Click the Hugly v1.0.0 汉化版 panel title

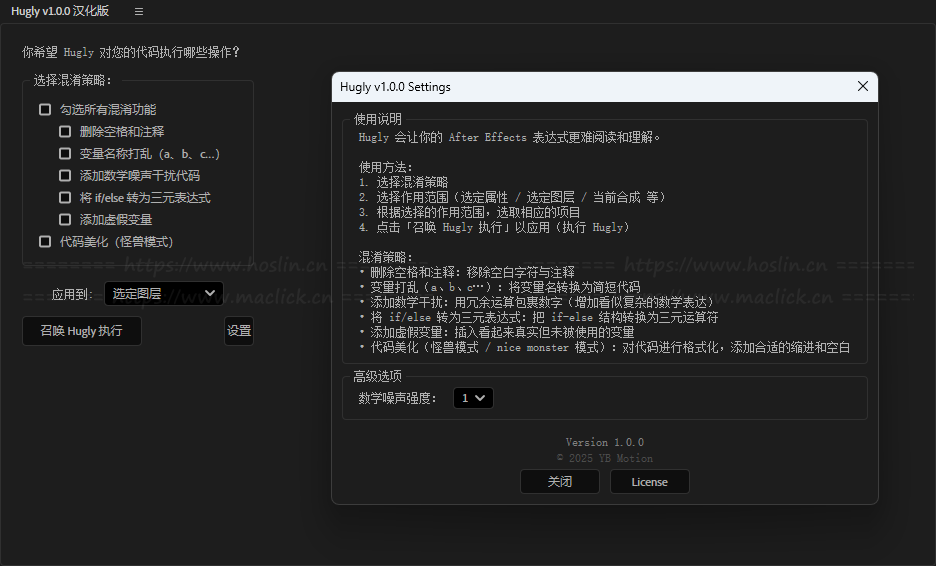(x=60, y=11)
